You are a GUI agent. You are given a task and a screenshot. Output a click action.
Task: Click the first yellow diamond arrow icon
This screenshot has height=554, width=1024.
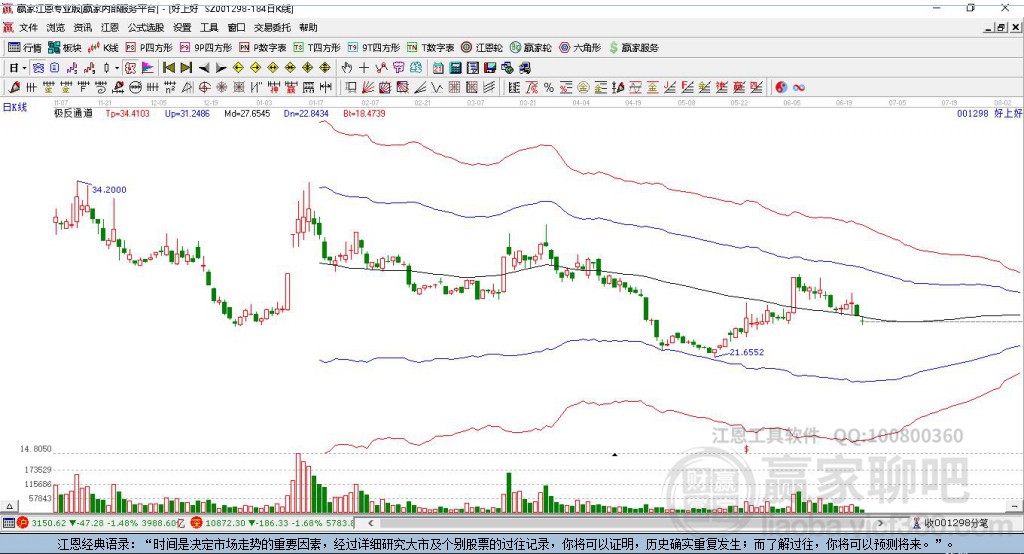(x=238, y=68)
